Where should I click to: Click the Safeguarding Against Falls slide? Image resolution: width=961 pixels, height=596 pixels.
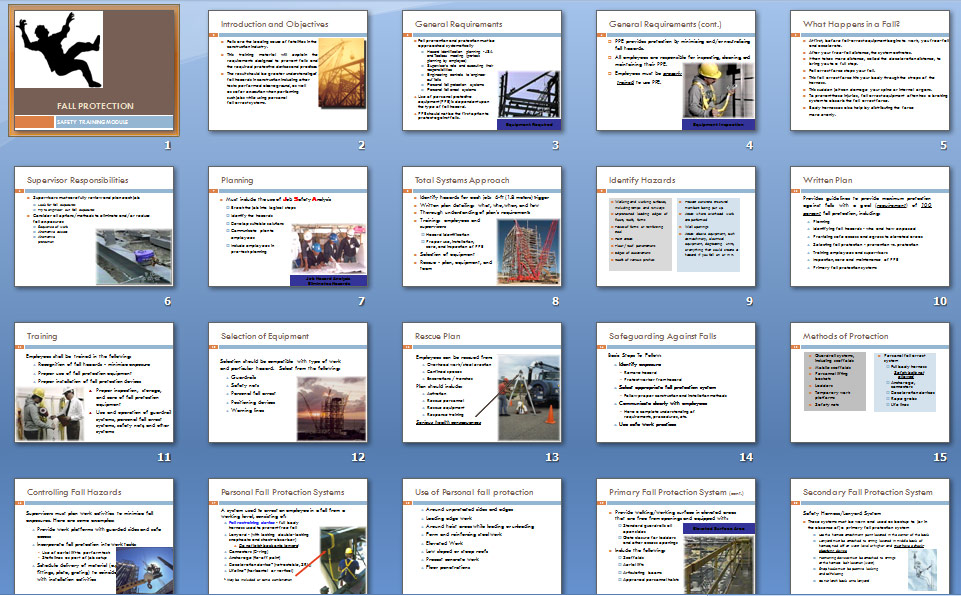pos(676,383)
